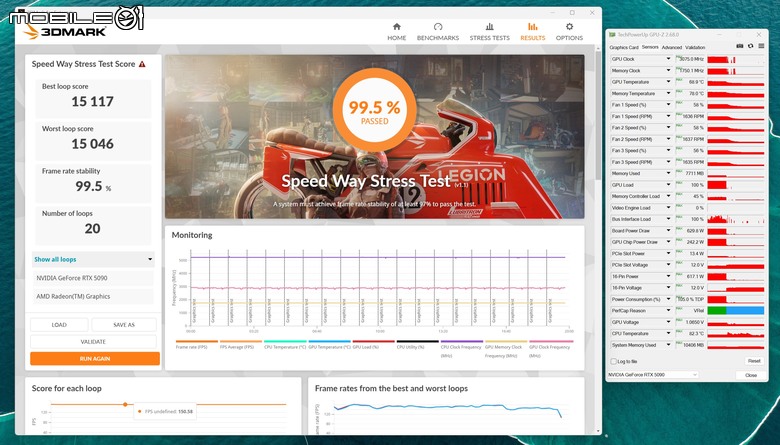Click the score warning triangle icon
Screen dimensions: 780x445
click(x=142, y=64)
